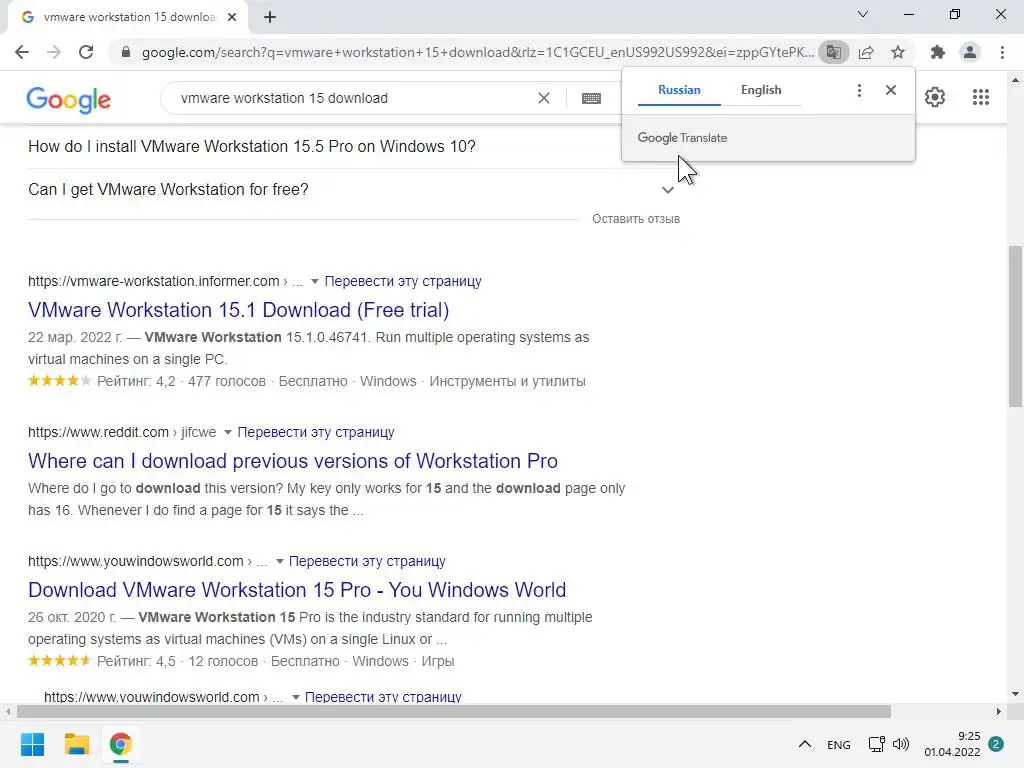1024x768 pixels.
Task: Click the scroll down arrow of vertical scrollbar
Action: coord(1015,694)
